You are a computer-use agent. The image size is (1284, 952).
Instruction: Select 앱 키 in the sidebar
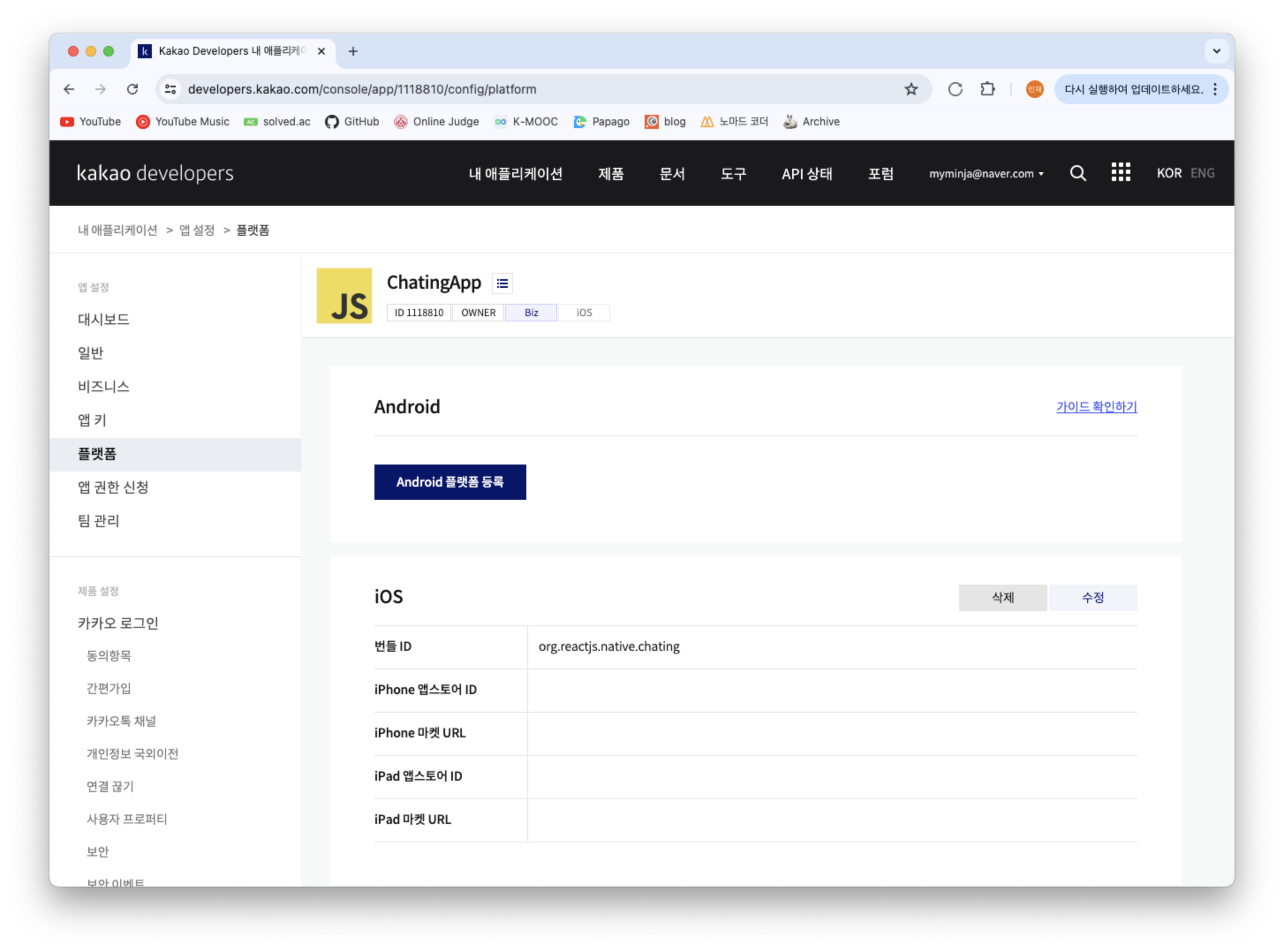92,420
